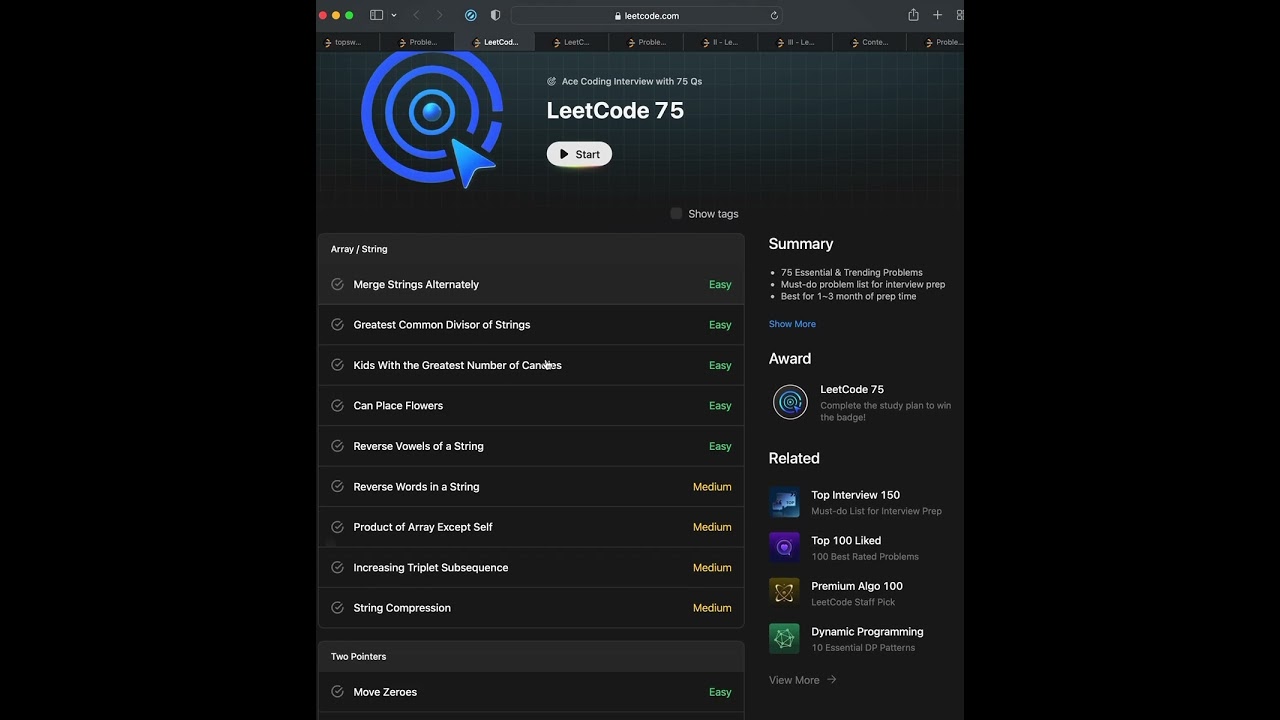Viewport: 1280px width, 720px height.
Task: Click the leetcode.com address bar
Action: [647, 15]
